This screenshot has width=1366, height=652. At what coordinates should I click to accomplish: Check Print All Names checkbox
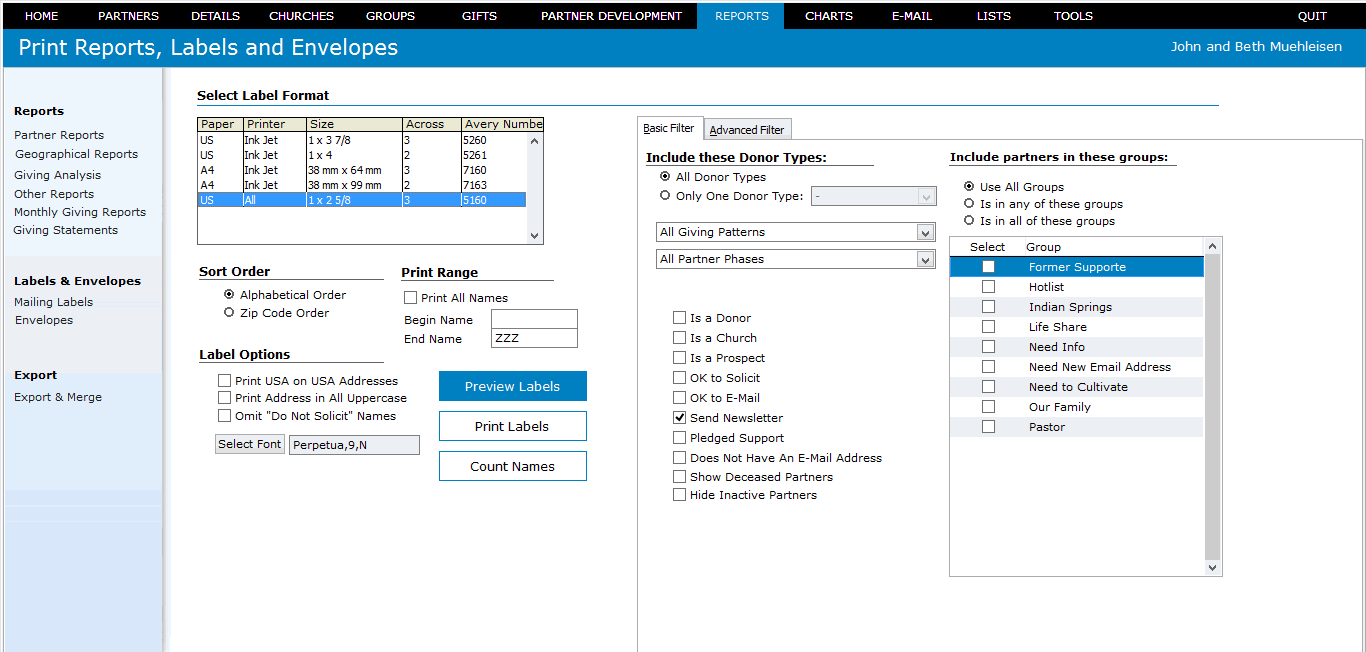410,298
